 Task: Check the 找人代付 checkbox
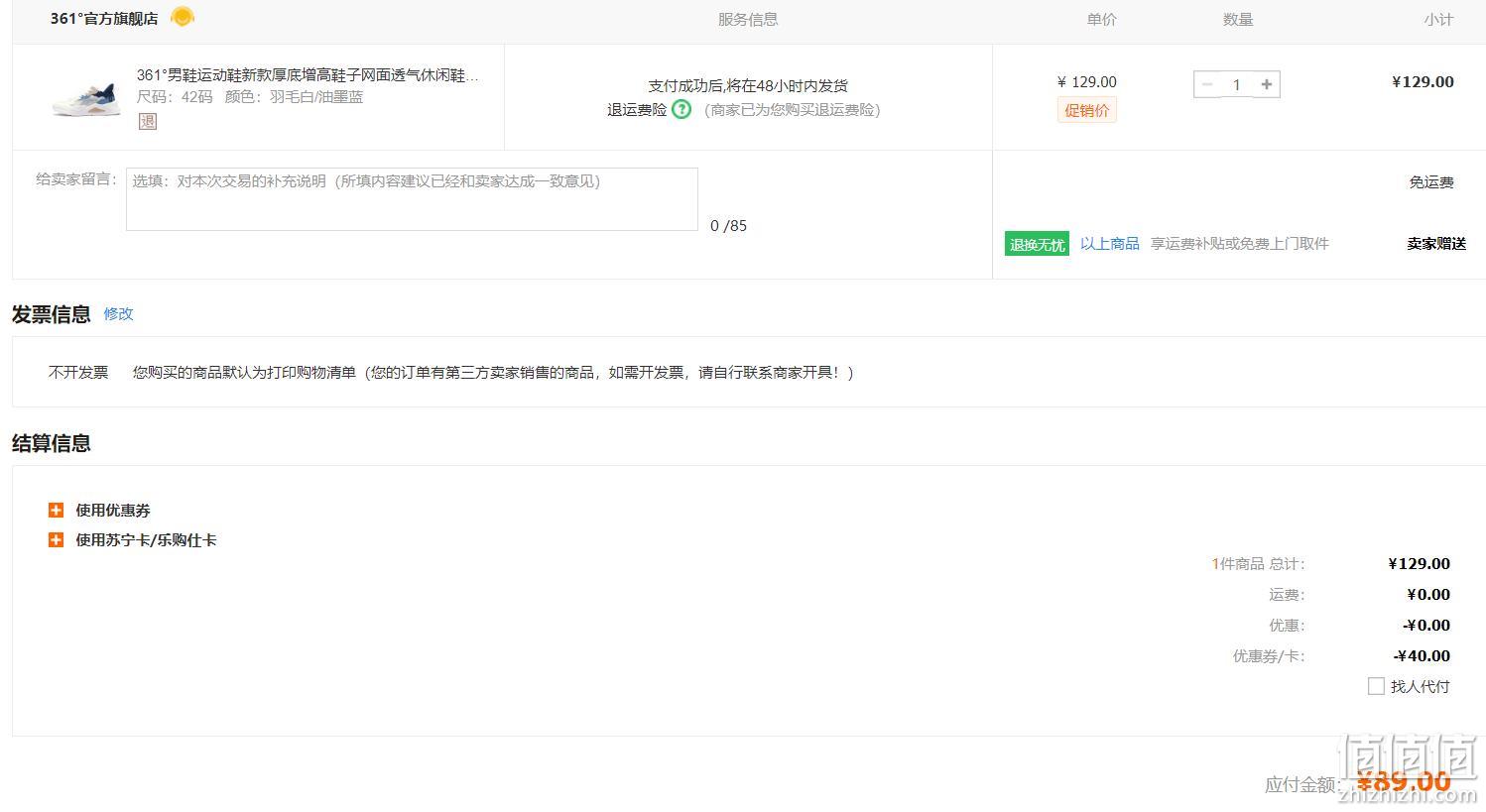(x=1376, y=686)
